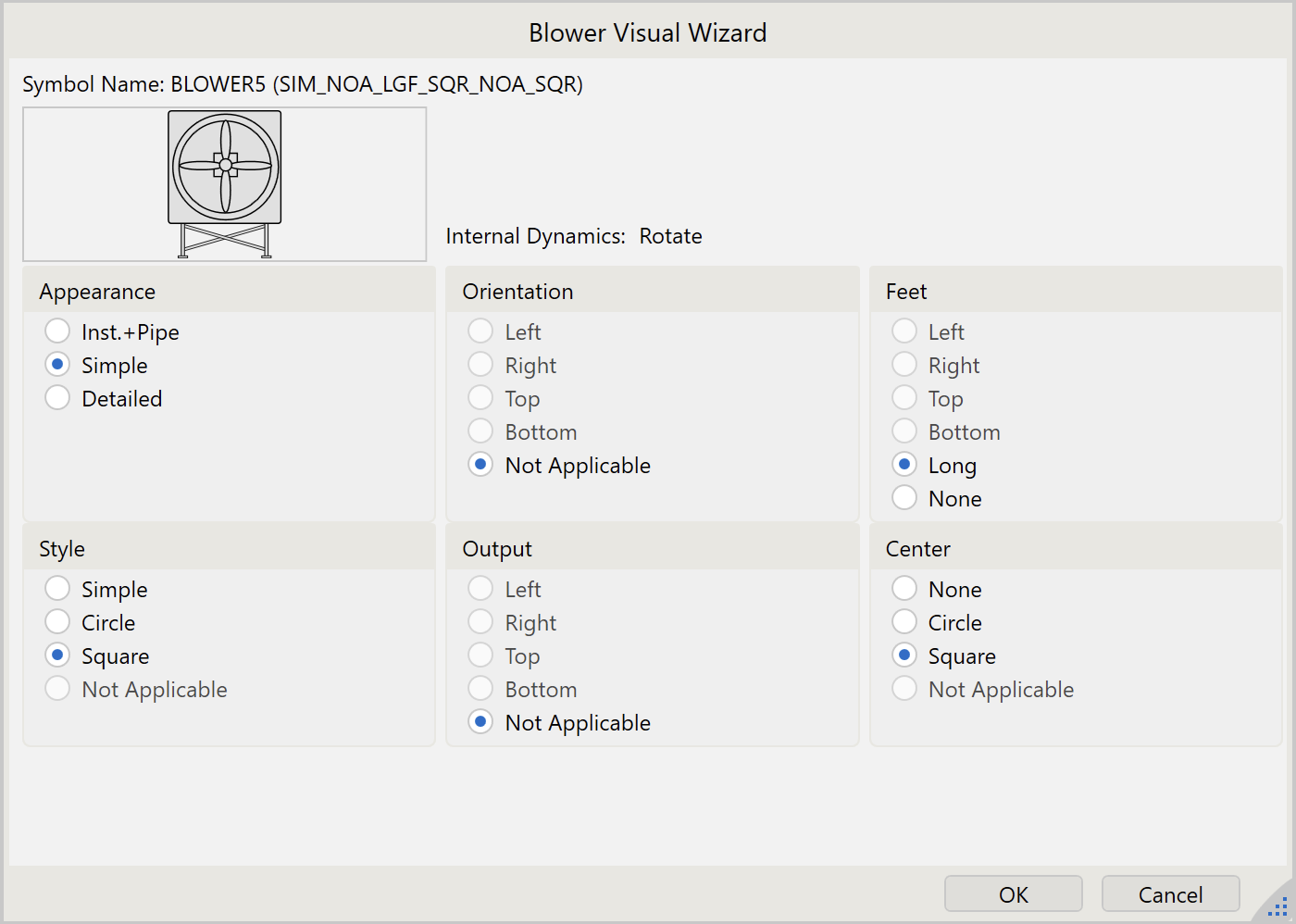The height and width of the screenshot is (924, 1296).
Task: Select Top in the Feet group
Action: tap(904, 398)
